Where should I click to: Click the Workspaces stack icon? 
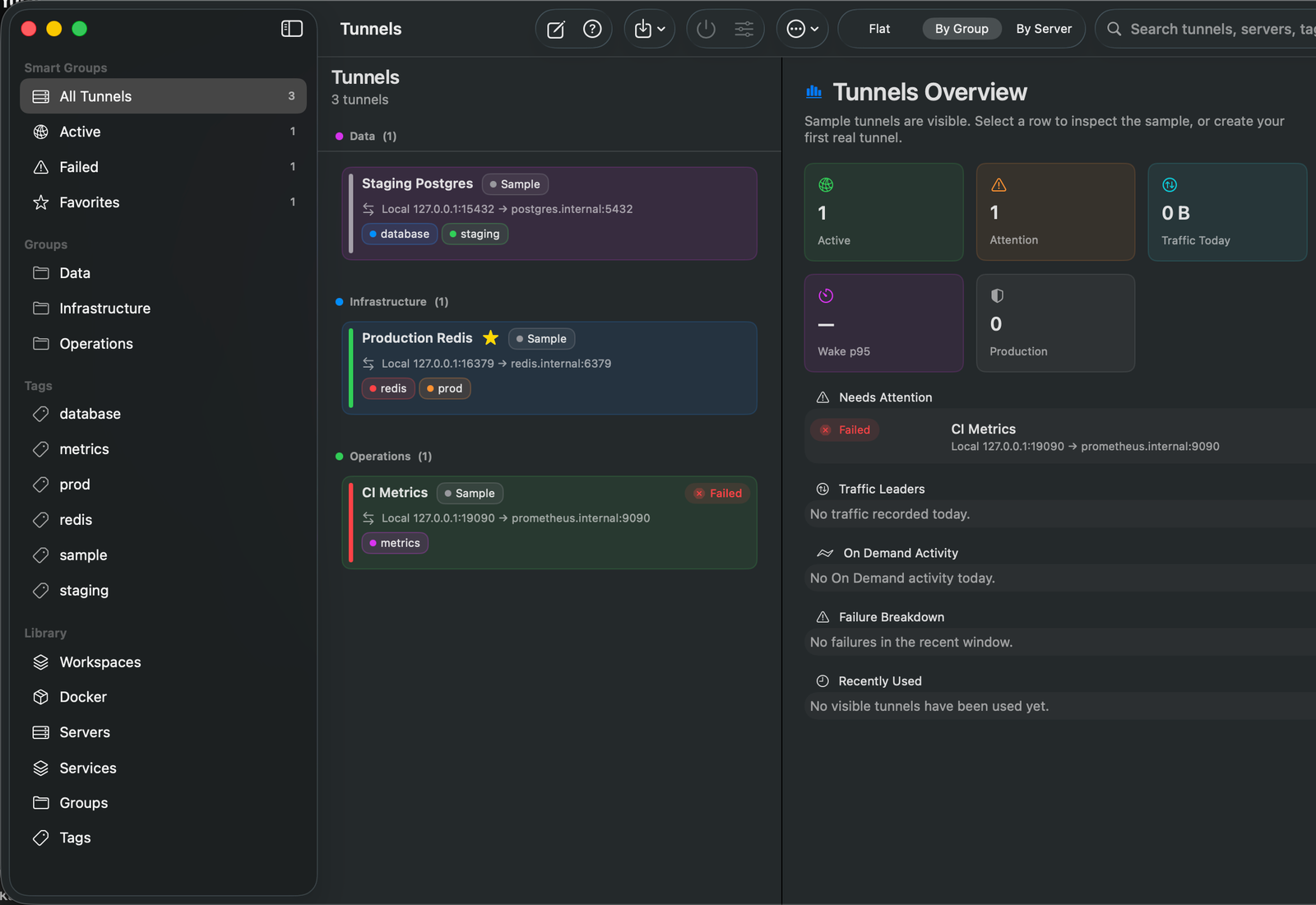[x=40, y=662]
